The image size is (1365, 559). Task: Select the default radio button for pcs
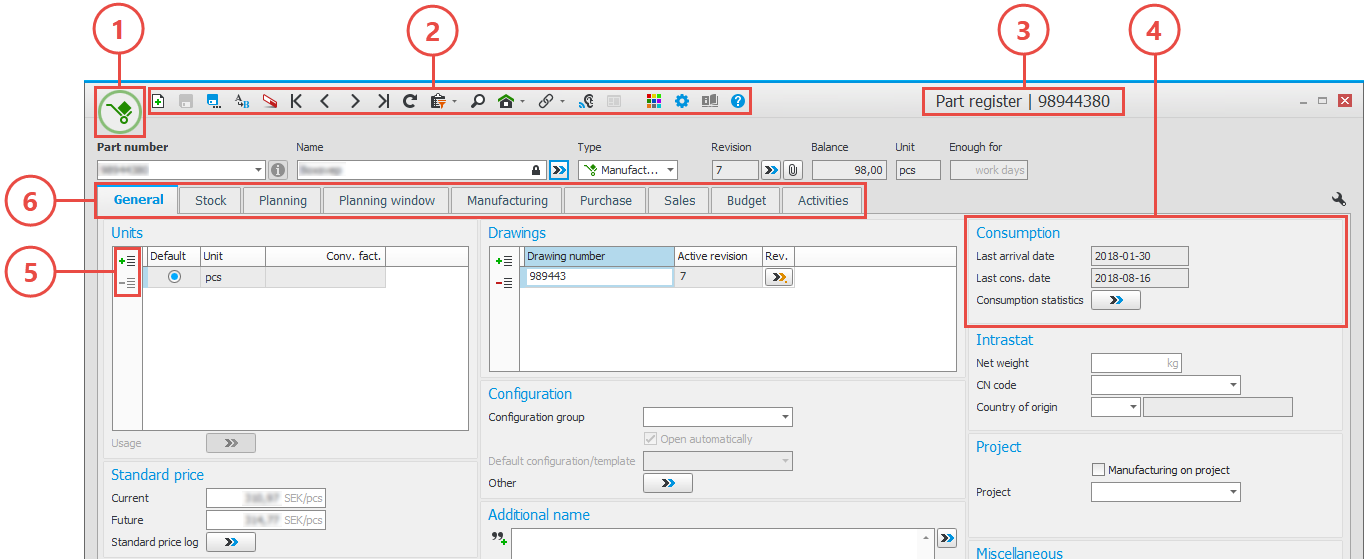(175, 277)
